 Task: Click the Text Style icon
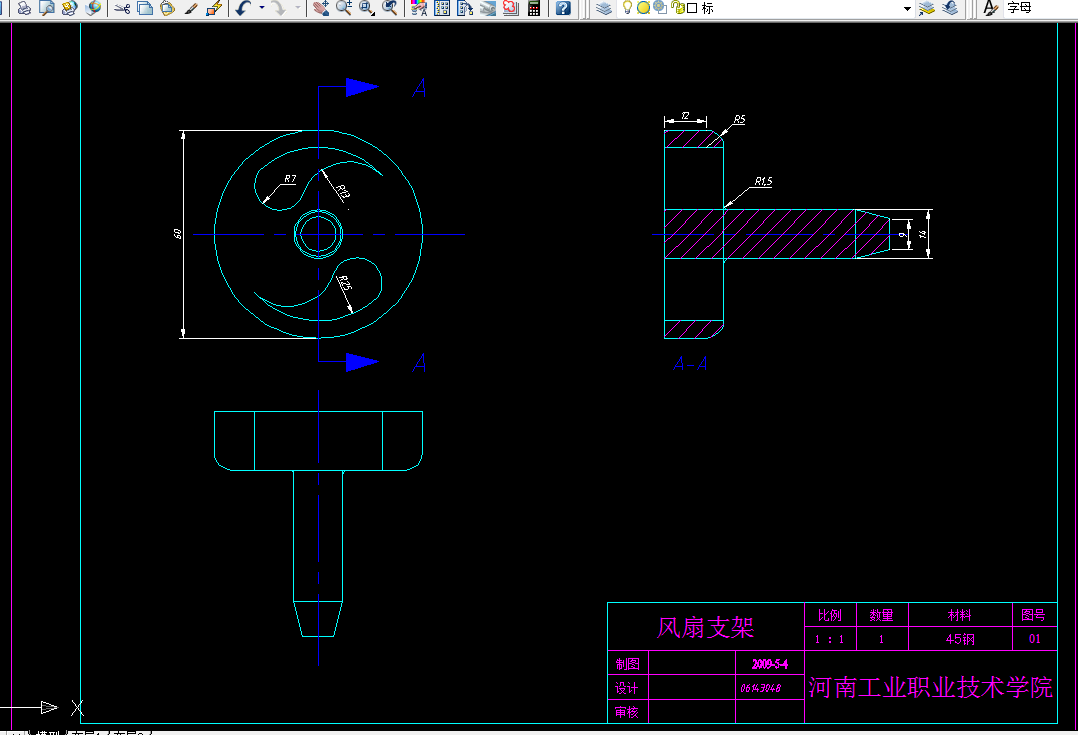point(990,8)
